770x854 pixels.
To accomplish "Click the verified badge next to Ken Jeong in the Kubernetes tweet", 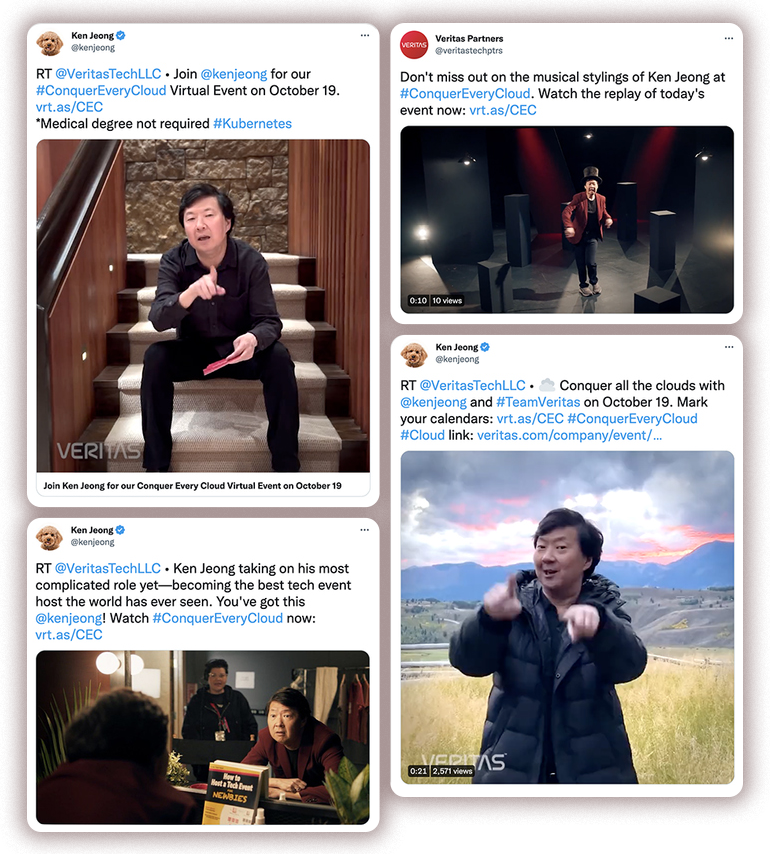I will click(x=121, y=35).
